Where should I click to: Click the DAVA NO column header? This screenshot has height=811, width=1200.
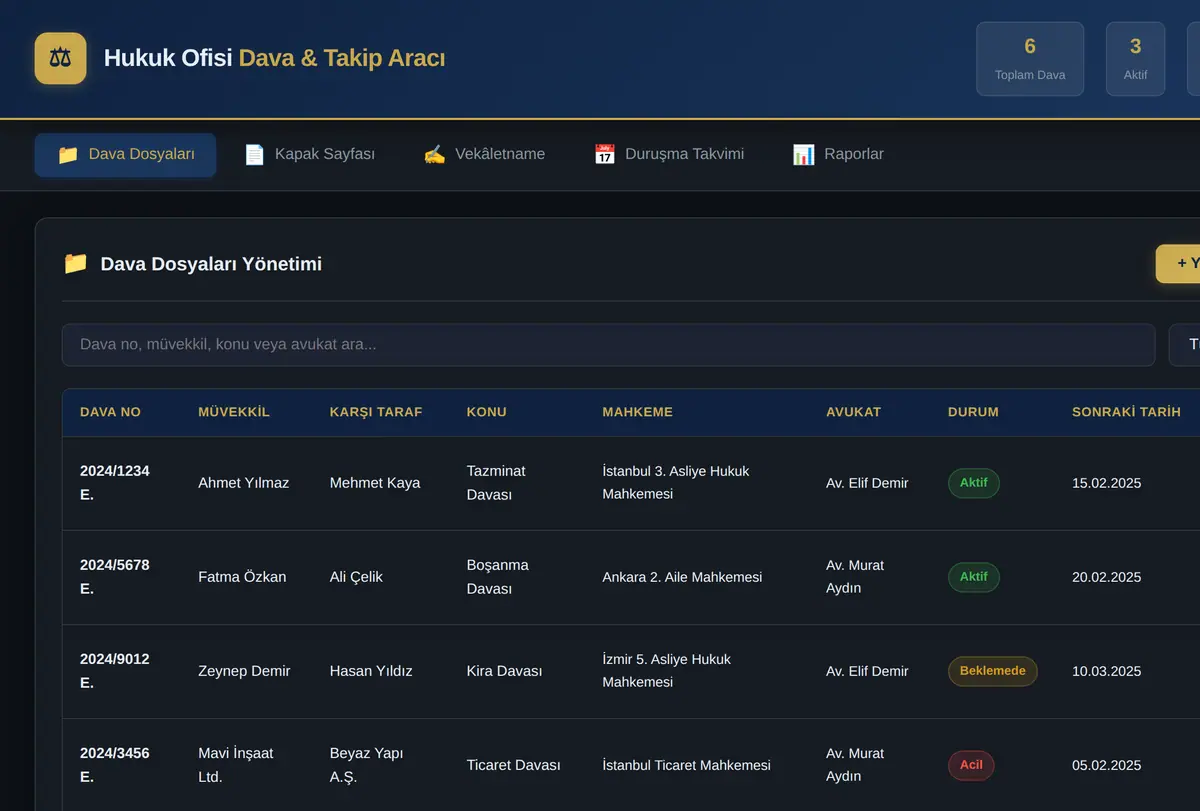[x=110, y=412]
